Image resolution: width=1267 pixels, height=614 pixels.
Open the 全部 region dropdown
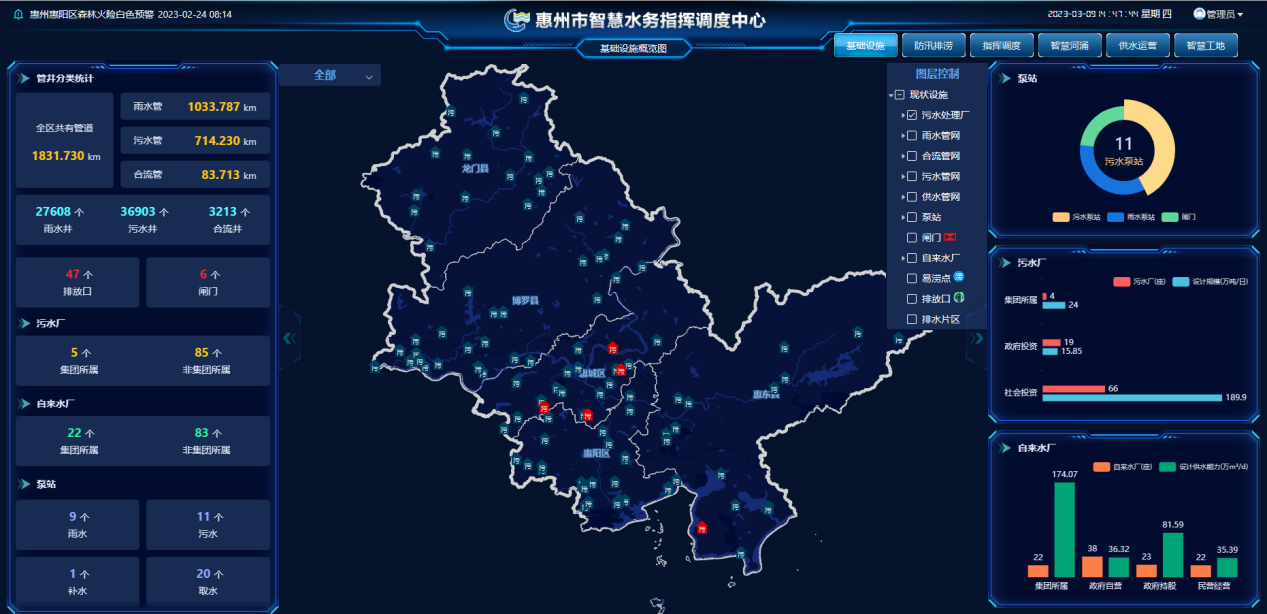330,76
